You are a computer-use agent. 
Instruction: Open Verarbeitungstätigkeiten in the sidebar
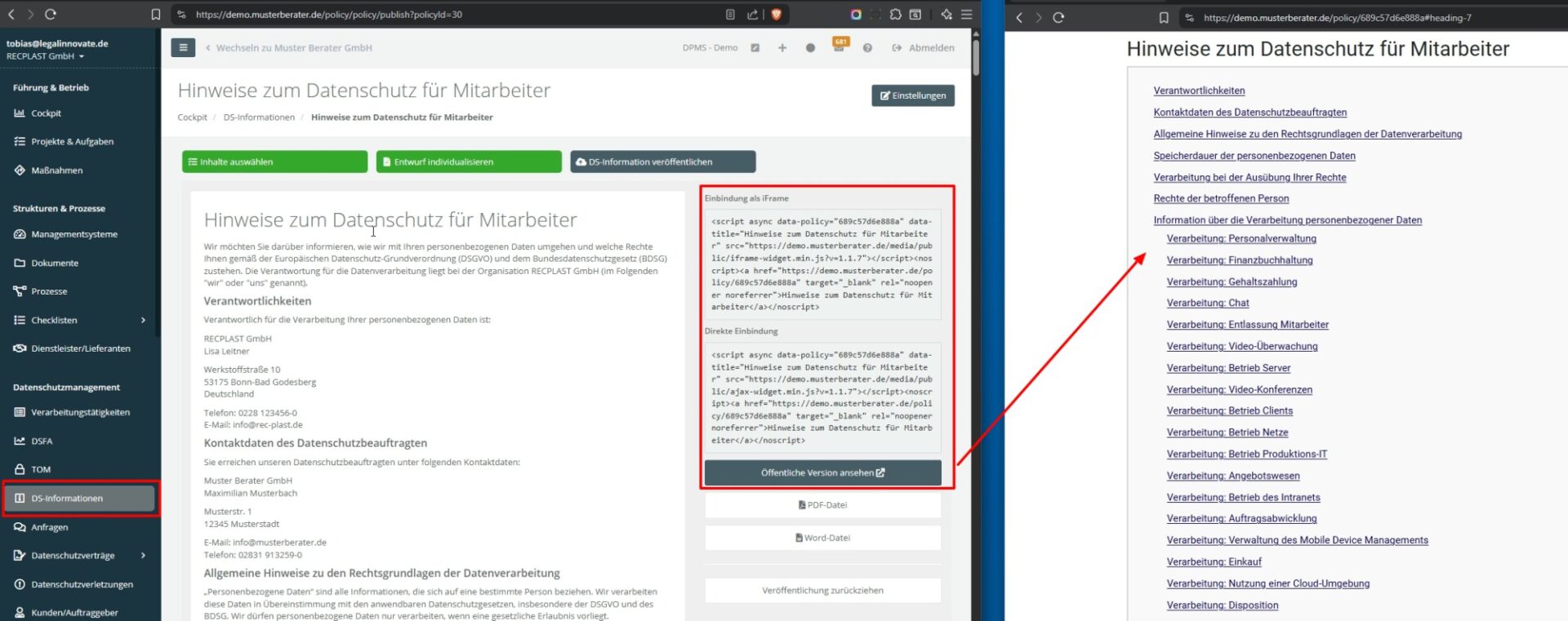pyautogui.click(x=80, y=412)
